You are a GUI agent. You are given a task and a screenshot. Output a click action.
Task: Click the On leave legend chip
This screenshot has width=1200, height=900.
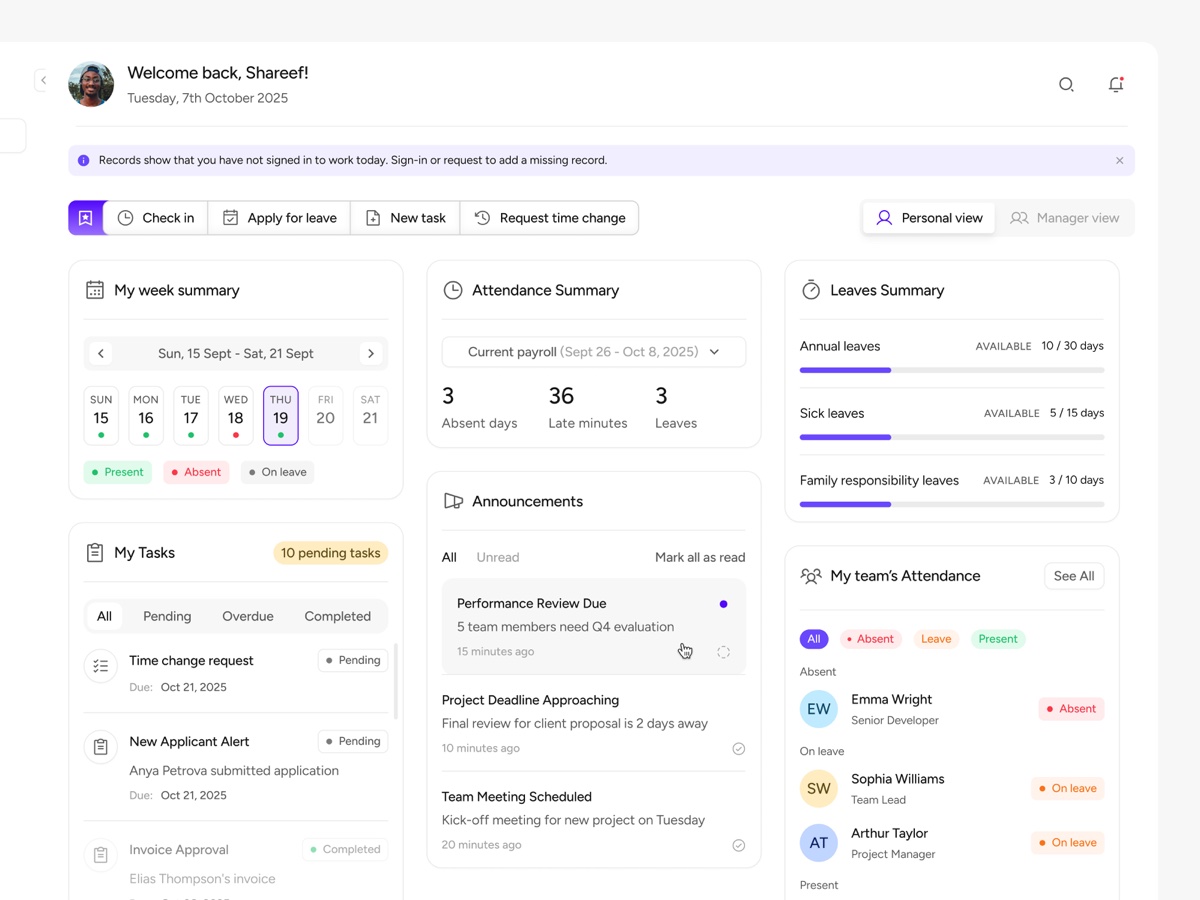277,472
